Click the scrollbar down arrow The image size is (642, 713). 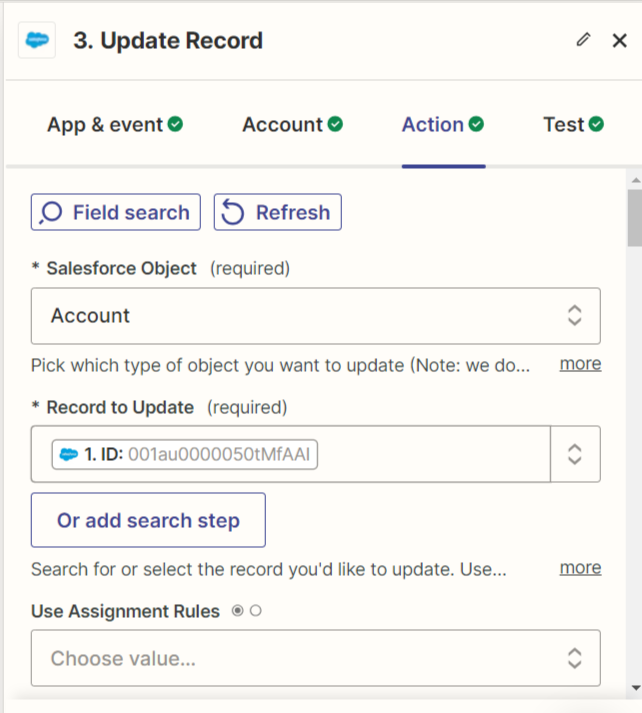pos(636,688)
